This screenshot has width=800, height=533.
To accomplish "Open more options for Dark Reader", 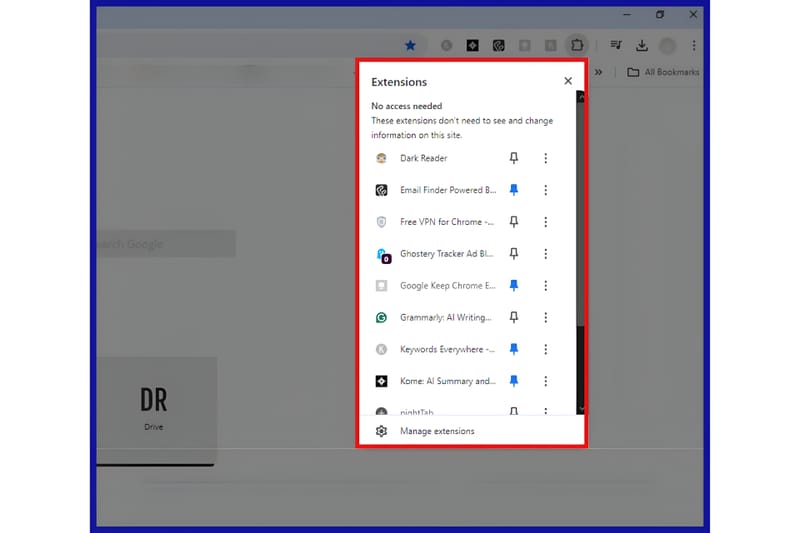I will pos(545,158).
